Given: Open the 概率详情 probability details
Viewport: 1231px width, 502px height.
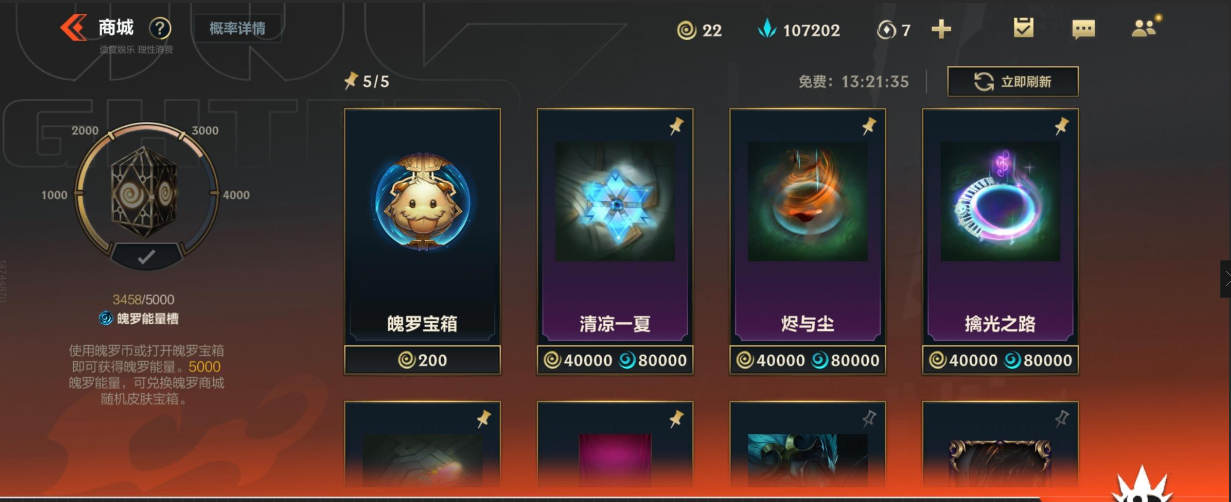Looking at the screenshot, I should point(237,28).
